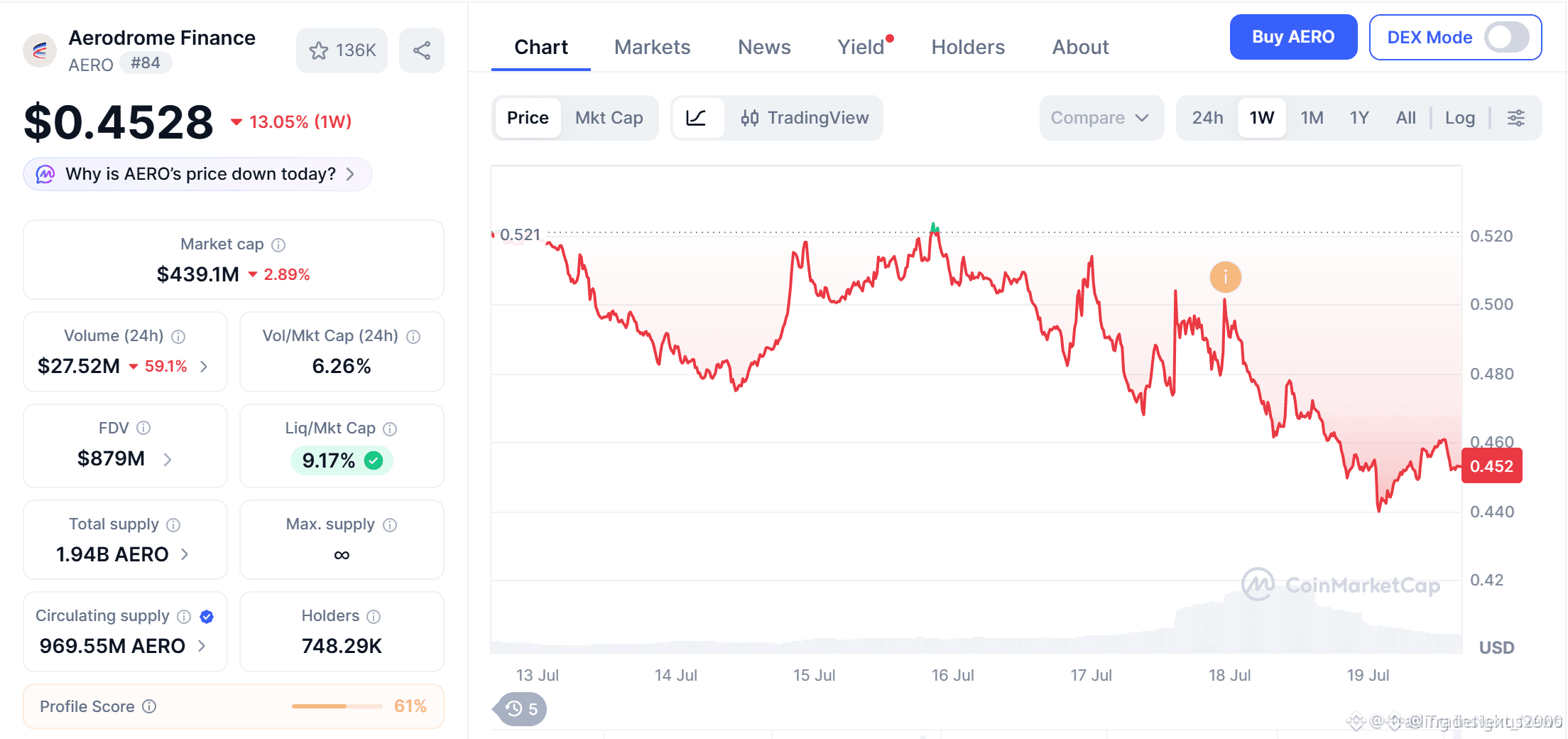
Task: Open the Chart tab
Action: point(541,47)
